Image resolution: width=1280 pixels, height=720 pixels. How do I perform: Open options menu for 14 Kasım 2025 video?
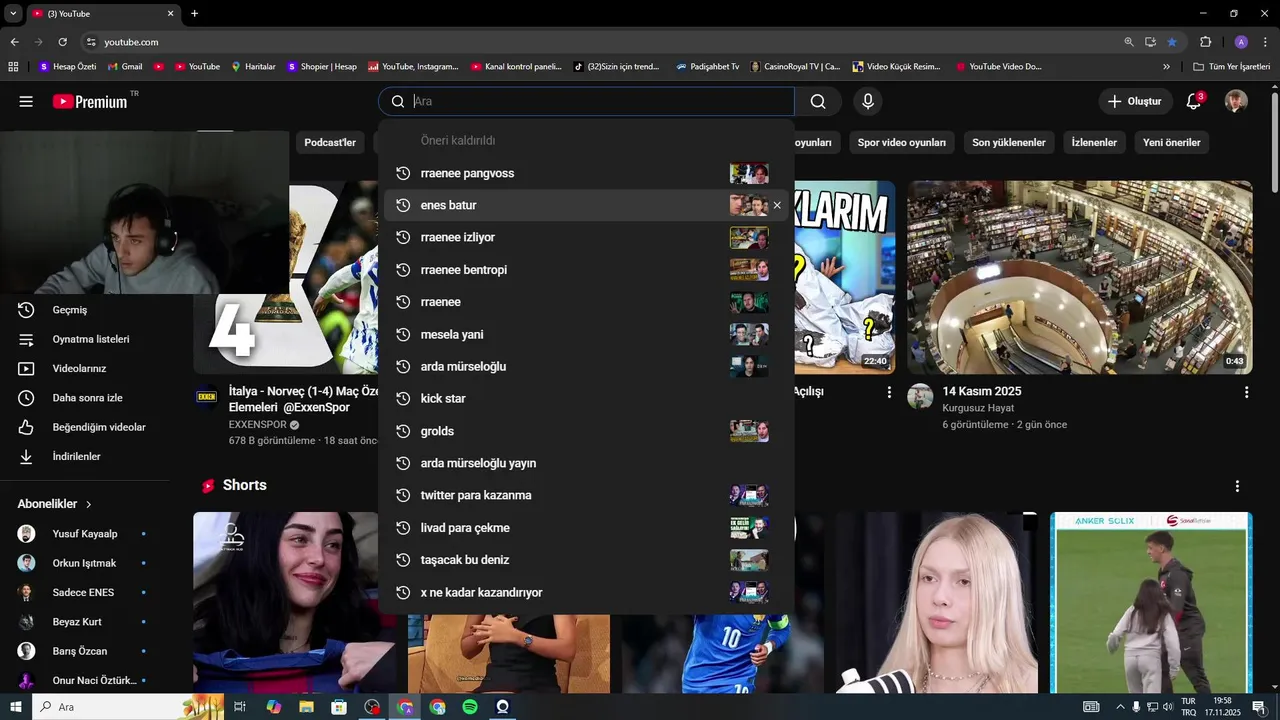click(x=1246, y=393)
